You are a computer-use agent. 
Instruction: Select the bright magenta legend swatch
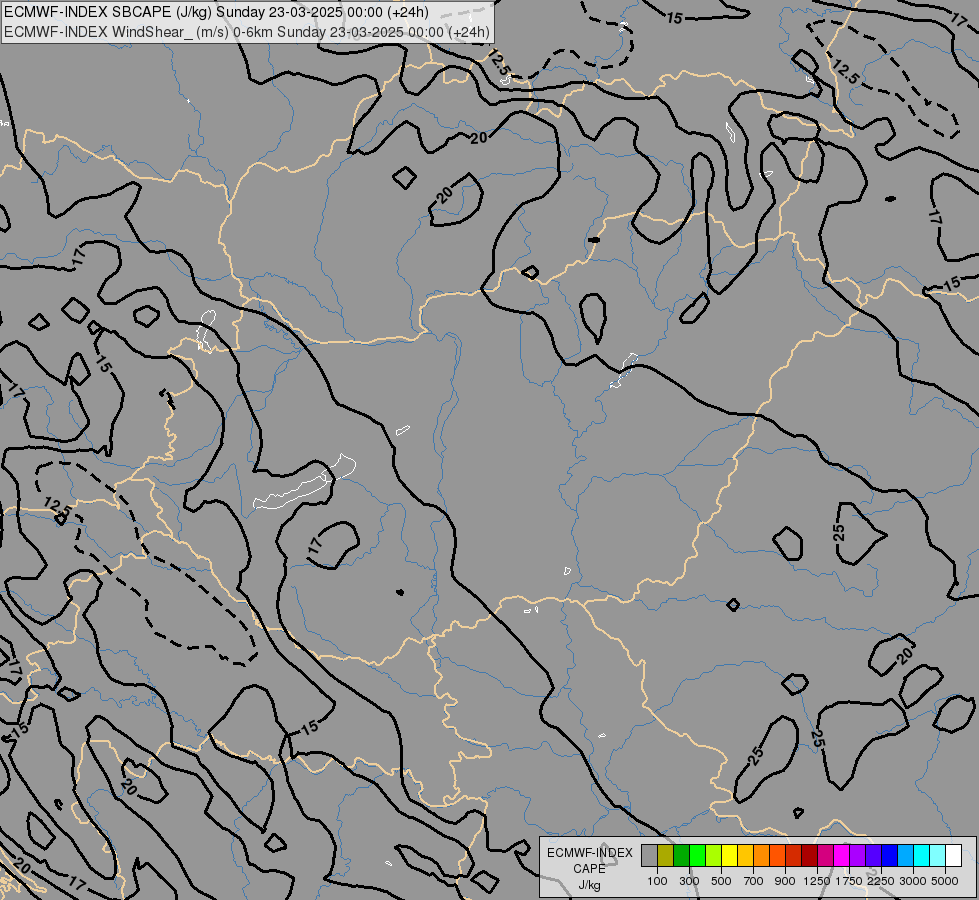click(x=842, y=855)
